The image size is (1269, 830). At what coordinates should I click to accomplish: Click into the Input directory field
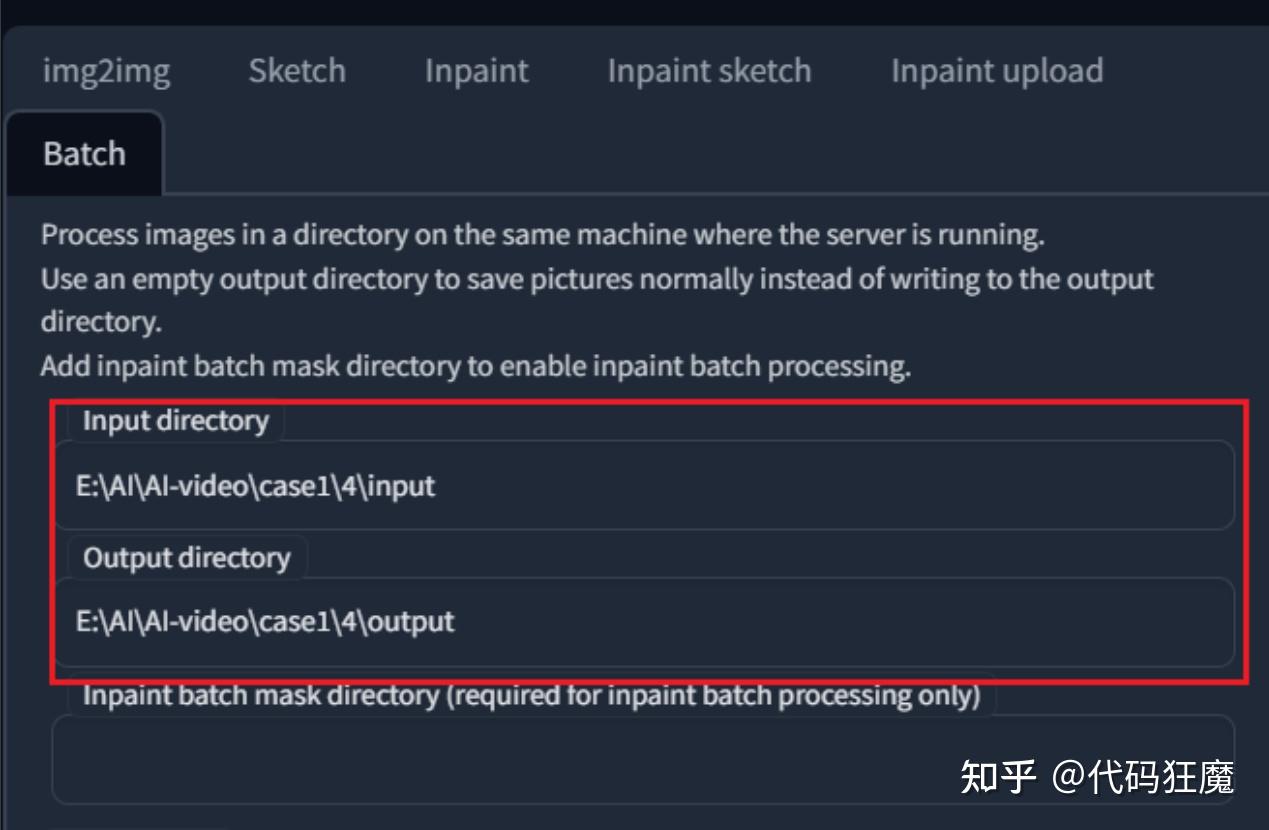tap(643, 486)
